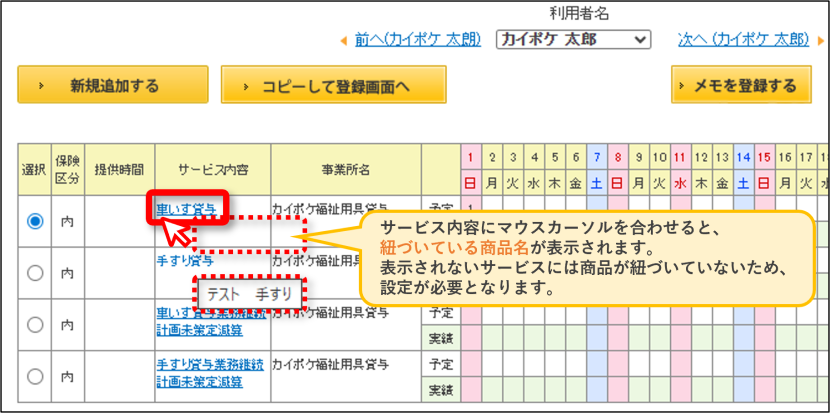Click the テスト 手すり tooltip label

click(249, 295)
